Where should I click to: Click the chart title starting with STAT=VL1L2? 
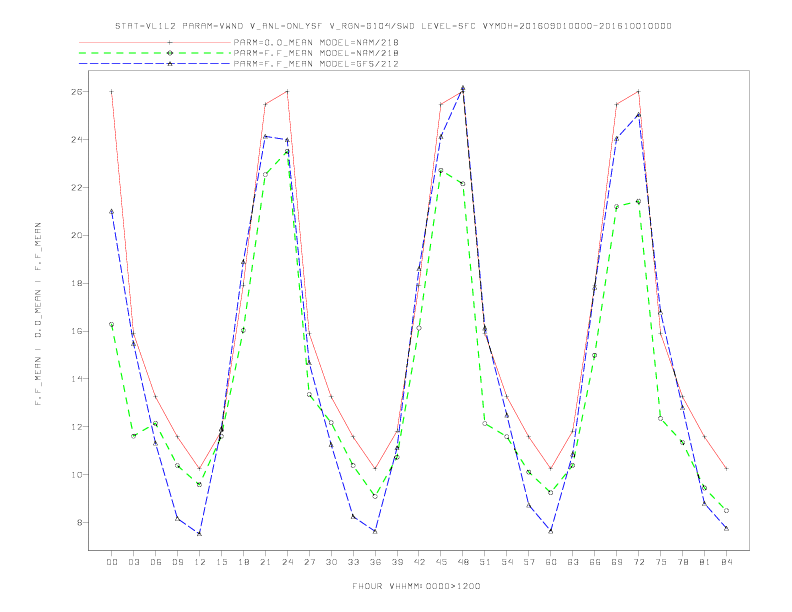coord(393,26)
